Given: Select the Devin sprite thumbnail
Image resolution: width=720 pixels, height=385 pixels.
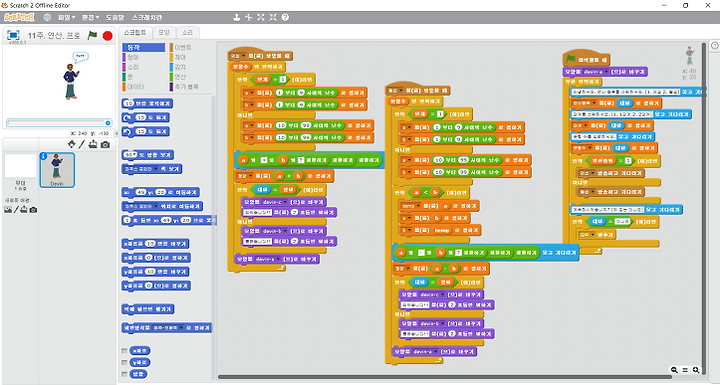Looking at the screenshot, I should click(57, 170).
